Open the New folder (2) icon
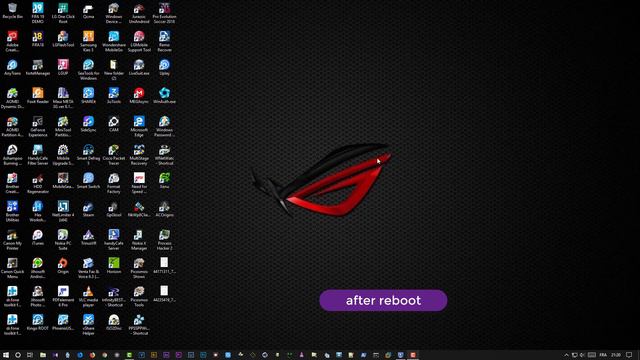Image resolution: width=640 pixels, height=360 pixels. tap(114, 69)
